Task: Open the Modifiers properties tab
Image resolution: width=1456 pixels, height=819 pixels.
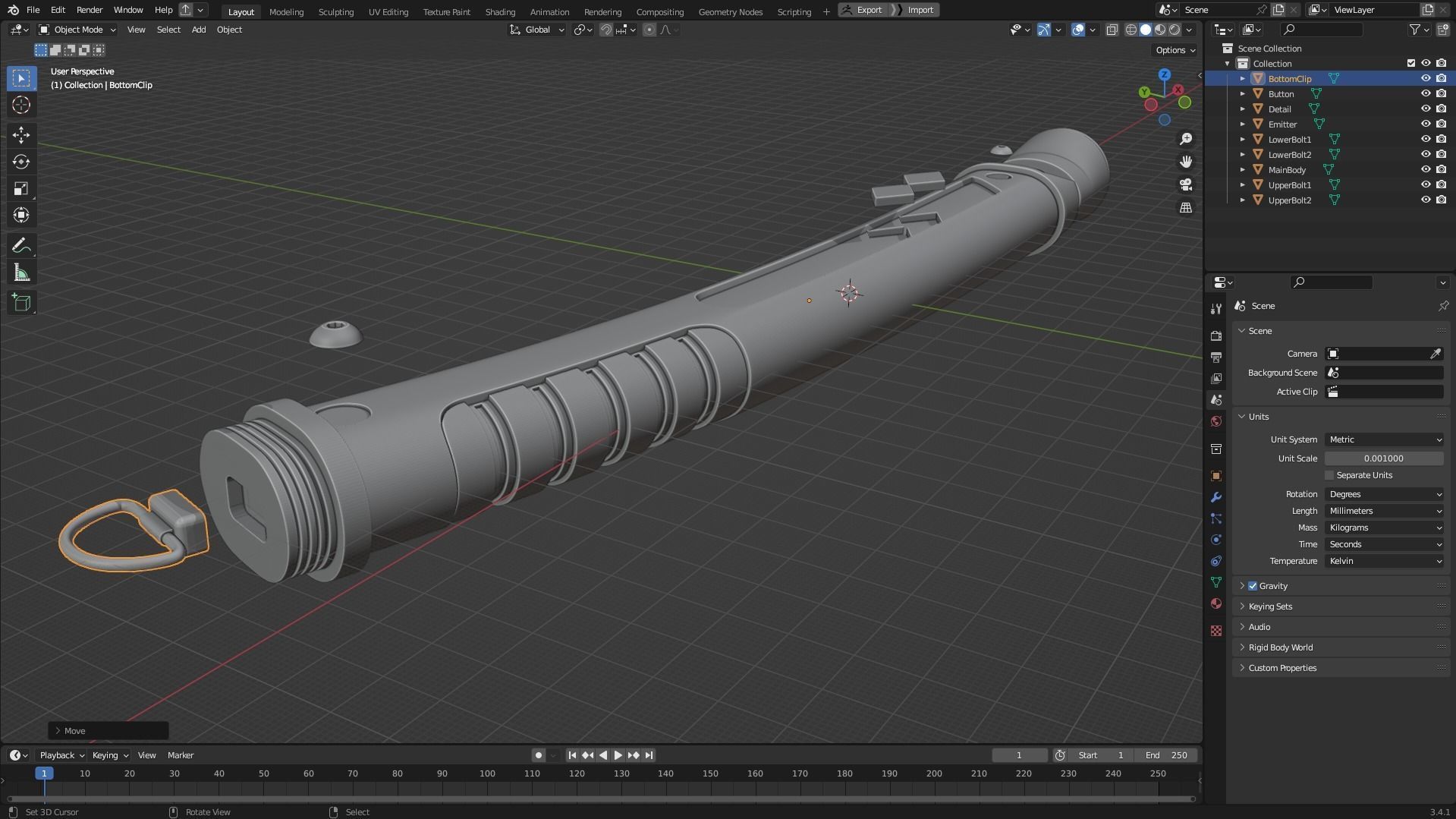Action: pos(1216,497)
